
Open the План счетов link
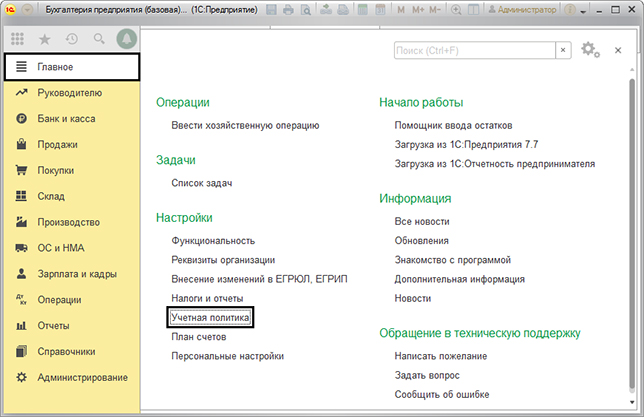click(x=199, y=336)
